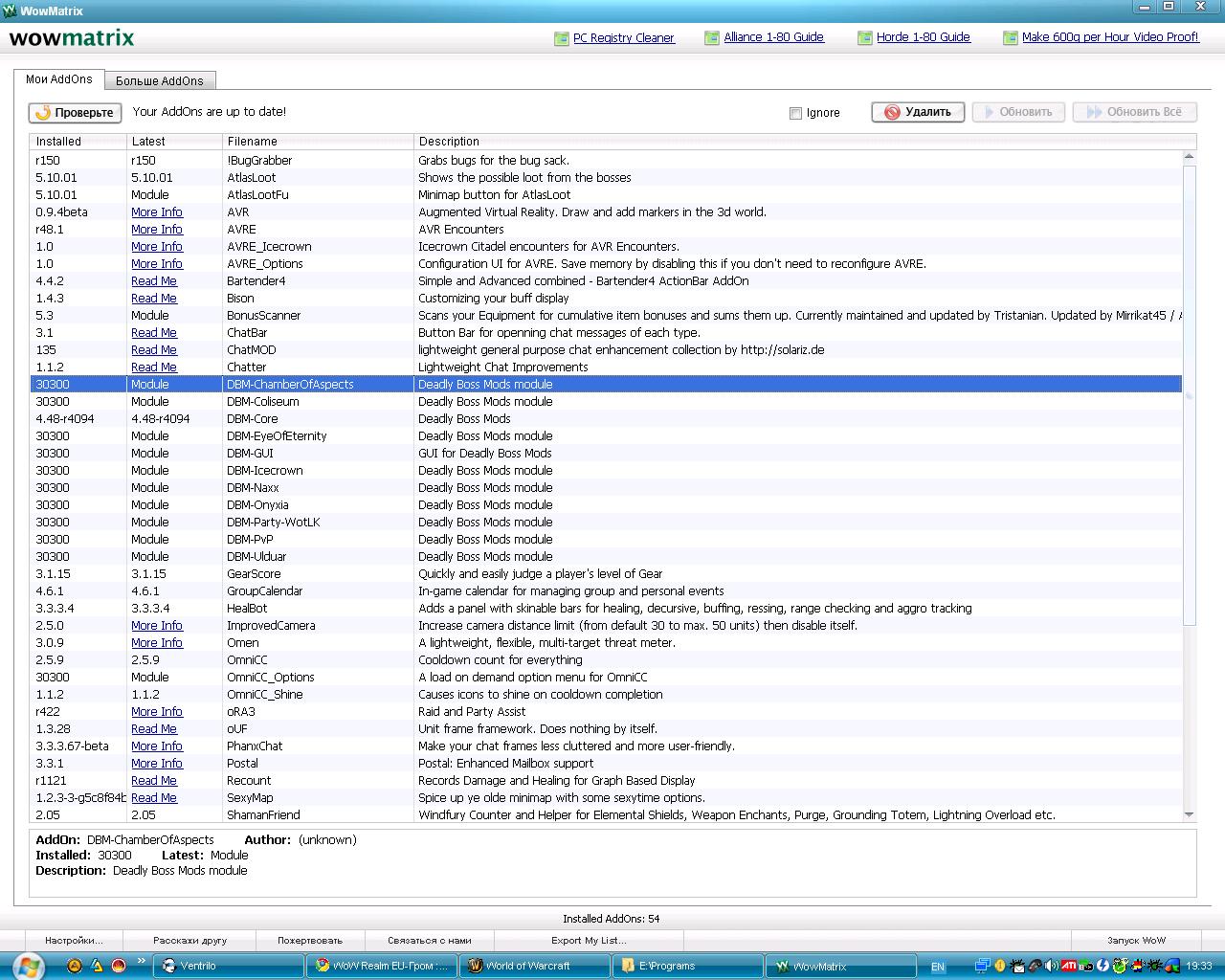Select the DBM-Icecrown addon row
Image resolution: width=1225 pixels, height=980 pixels.
pos(607,471)
